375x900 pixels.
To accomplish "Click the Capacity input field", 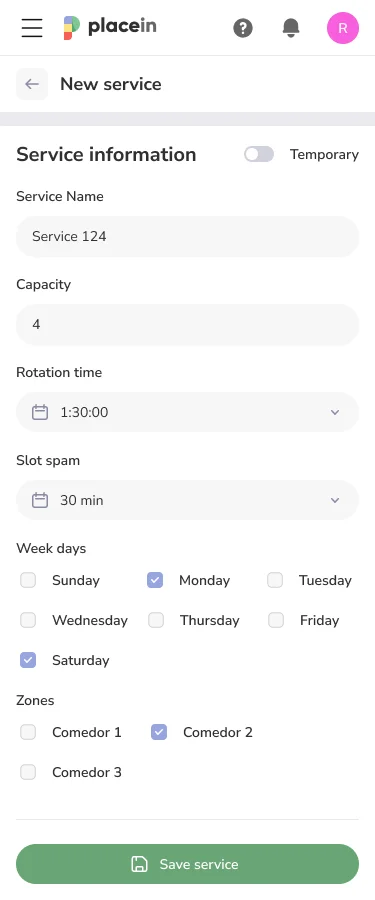I will 187,324.
